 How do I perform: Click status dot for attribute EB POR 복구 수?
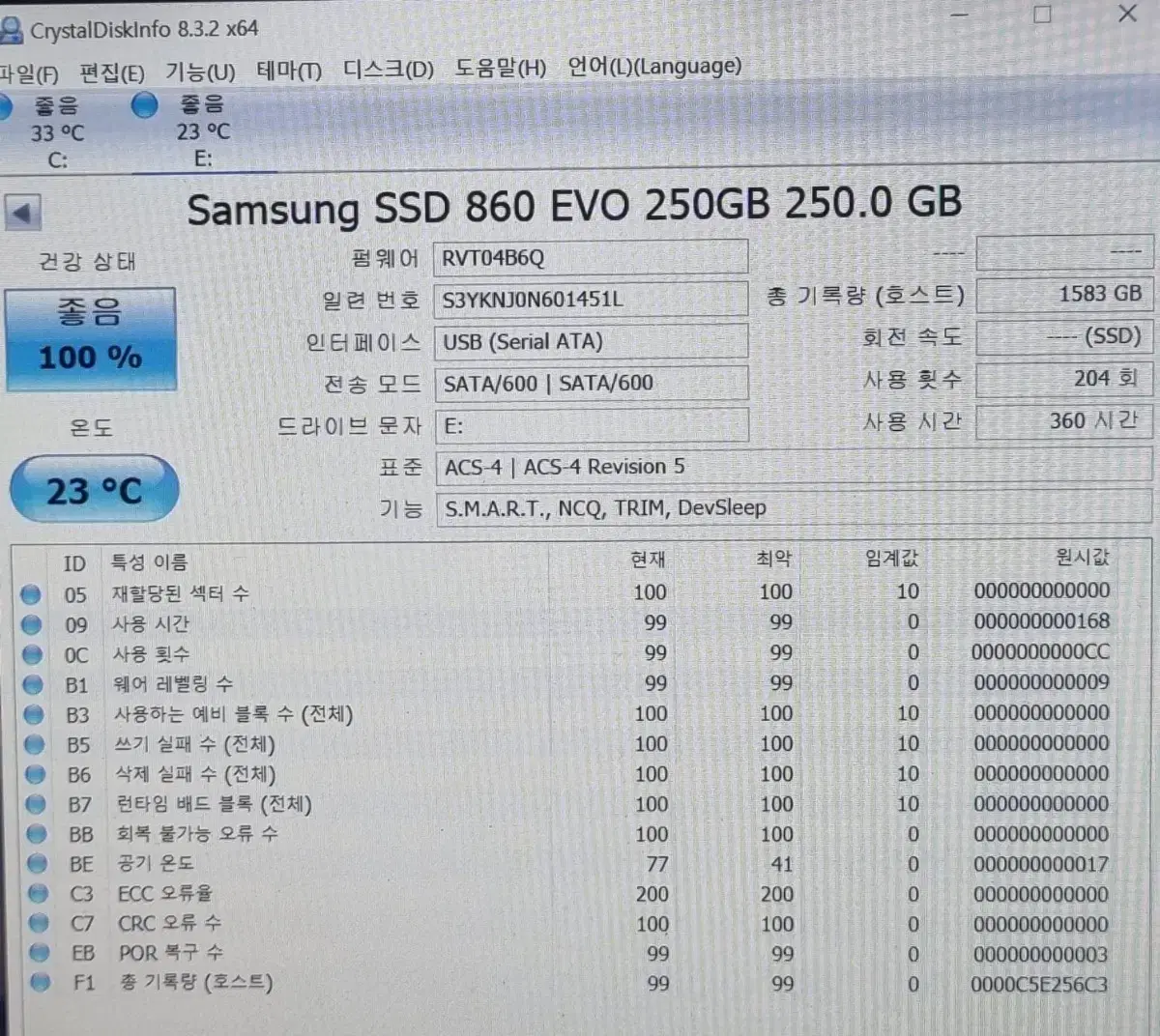[x=40, y=953]
